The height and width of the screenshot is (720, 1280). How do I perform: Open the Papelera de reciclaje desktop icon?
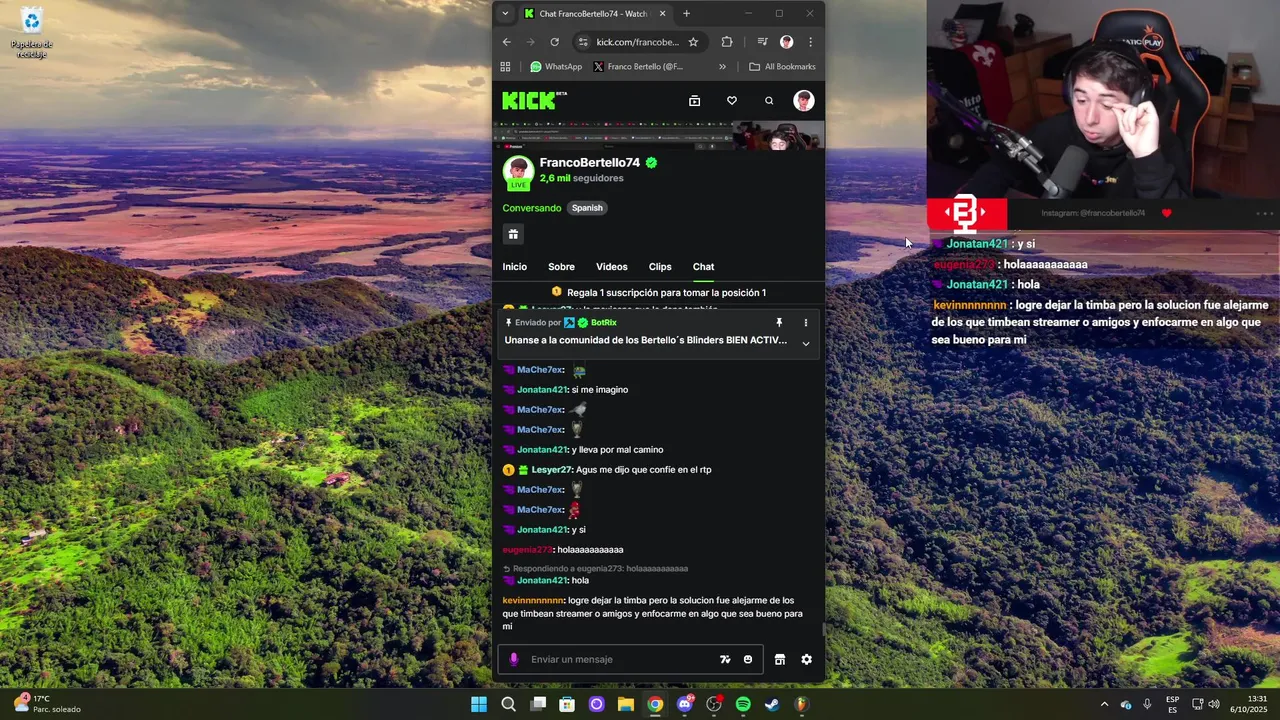click(31, 32)
